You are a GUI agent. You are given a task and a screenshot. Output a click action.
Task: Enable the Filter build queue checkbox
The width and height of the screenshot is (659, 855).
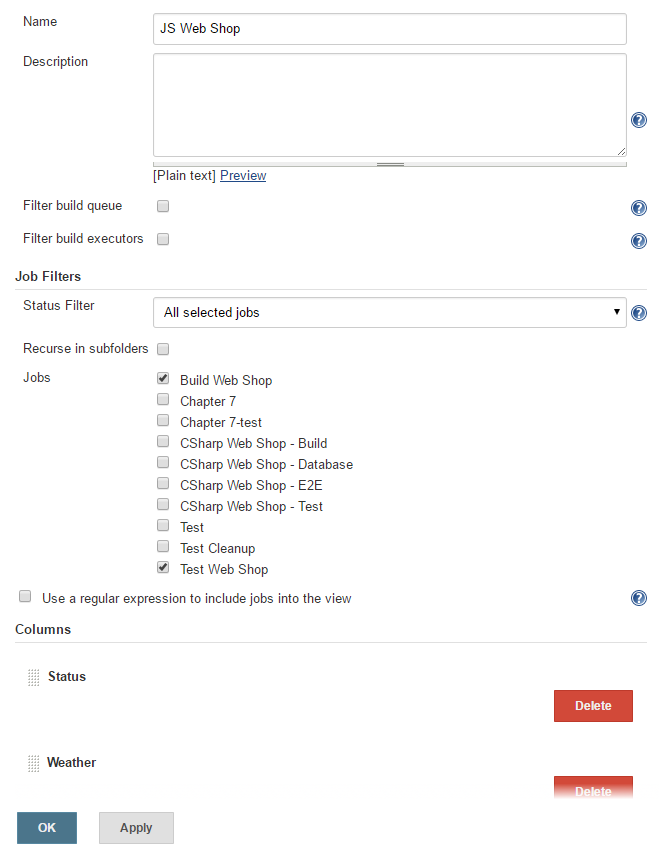click(163, 206)
